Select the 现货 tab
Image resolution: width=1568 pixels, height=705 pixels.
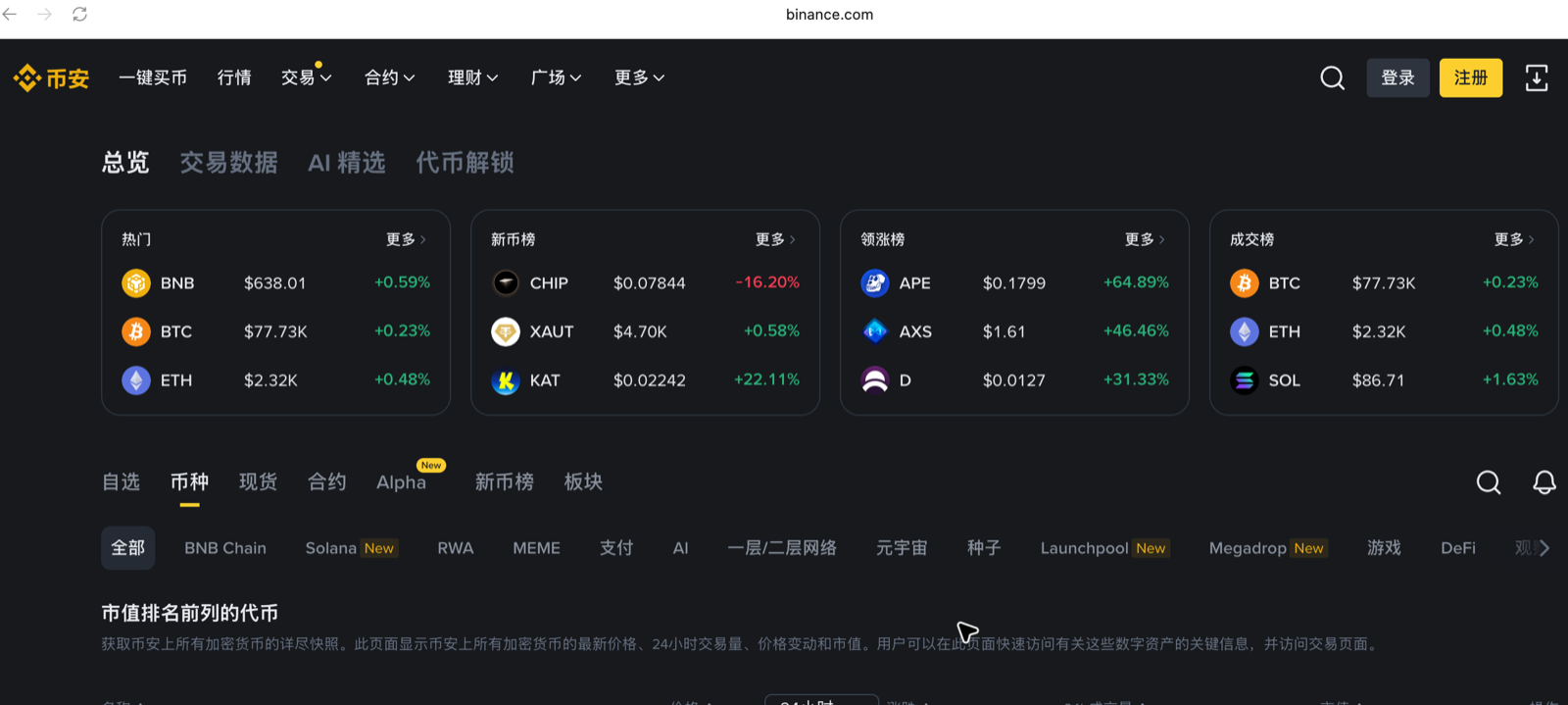tap(258, 481)
